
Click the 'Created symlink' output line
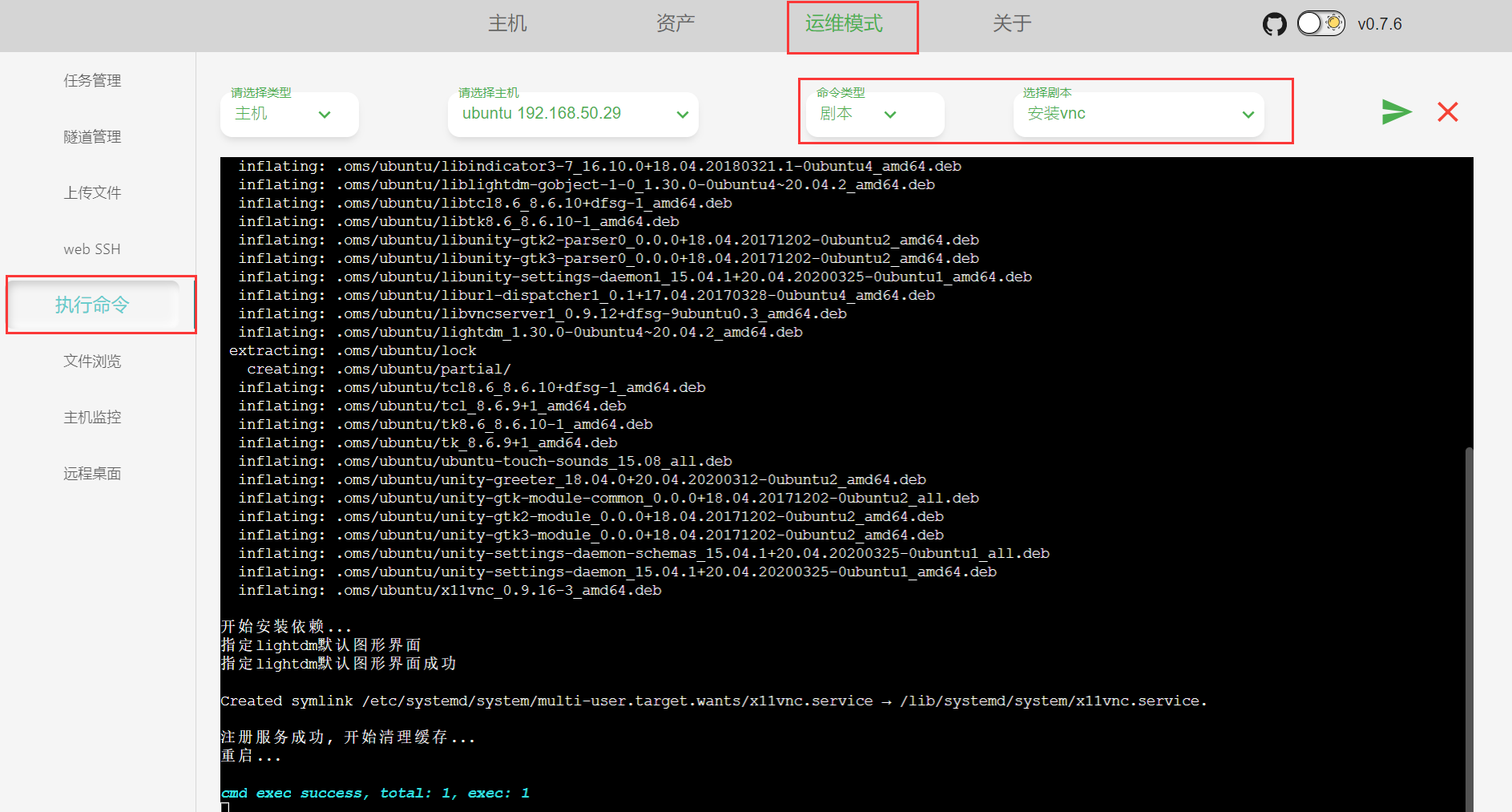[x=713, y=701]
